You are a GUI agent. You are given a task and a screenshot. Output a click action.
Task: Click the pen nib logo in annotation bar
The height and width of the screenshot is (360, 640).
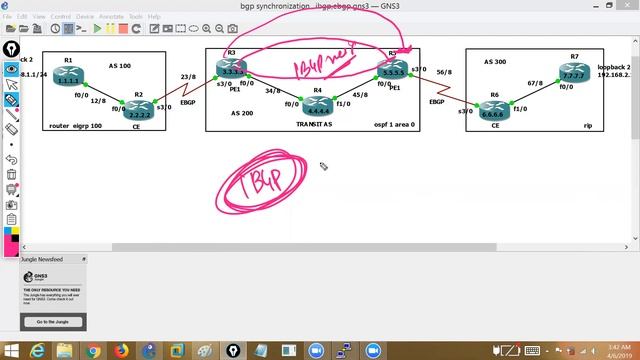coord(11,49)
